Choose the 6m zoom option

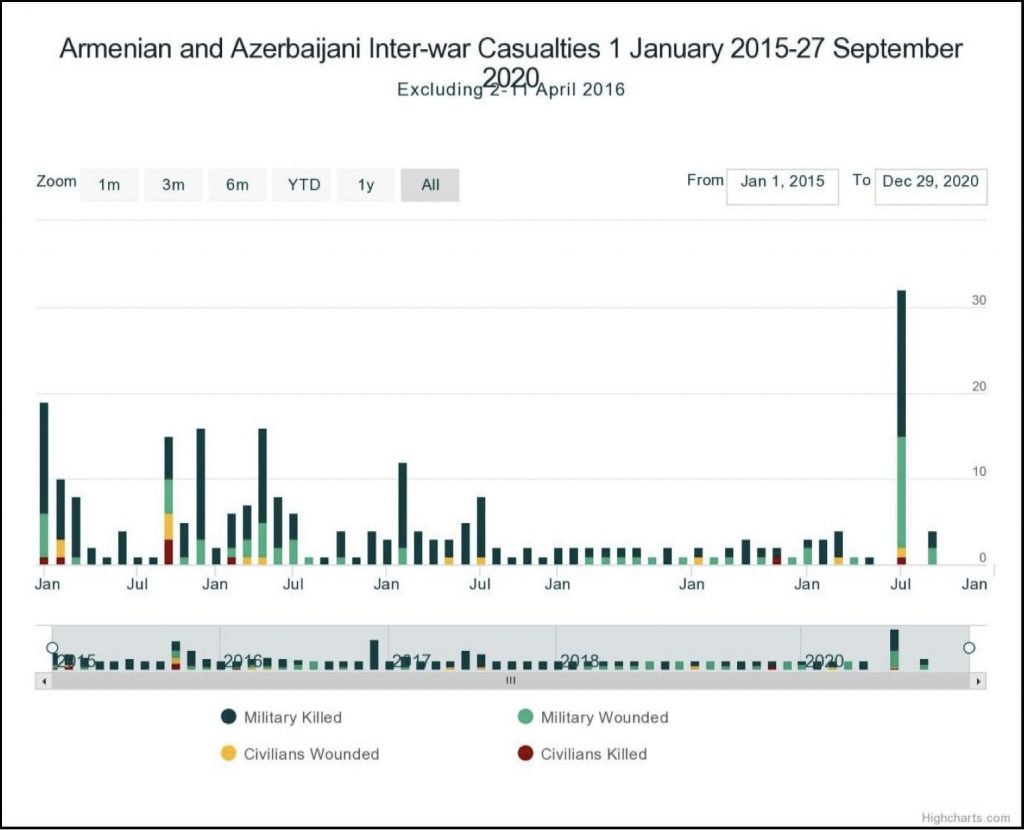pyautogui.click(x=237, y=185)
